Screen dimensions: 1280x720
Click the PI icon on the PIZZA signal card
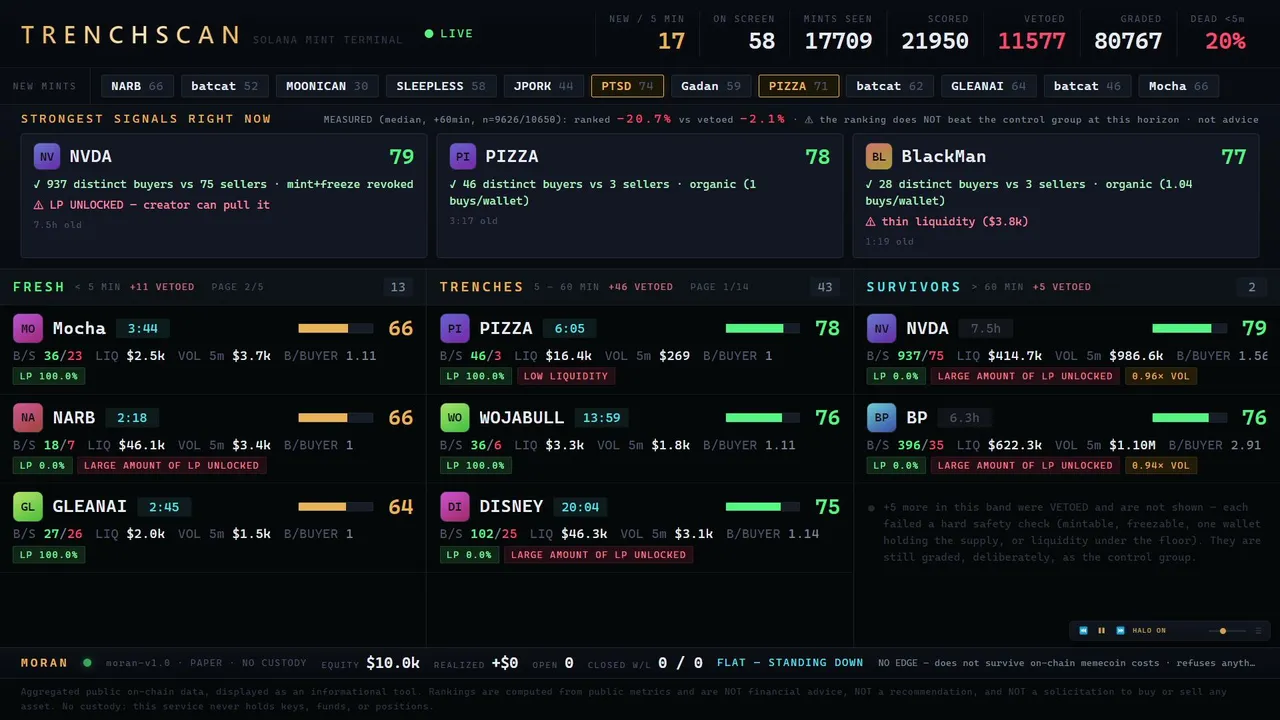(x=463, y=157)
